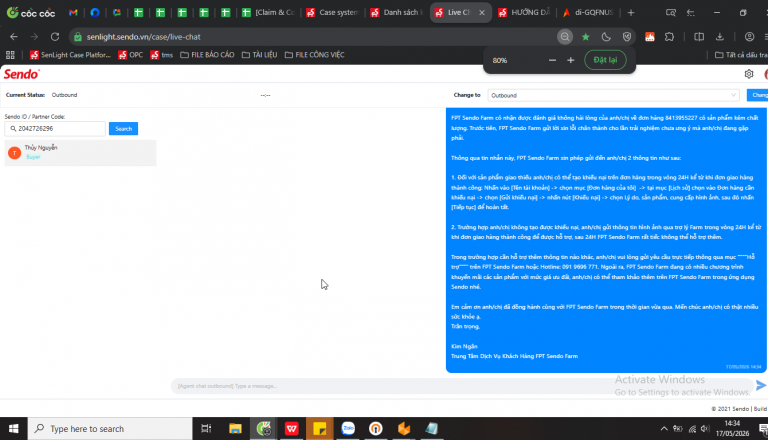Open WPS Office from the taskbar
The image size is (768, 440).
pyautogui.click(x=292, y=429)
